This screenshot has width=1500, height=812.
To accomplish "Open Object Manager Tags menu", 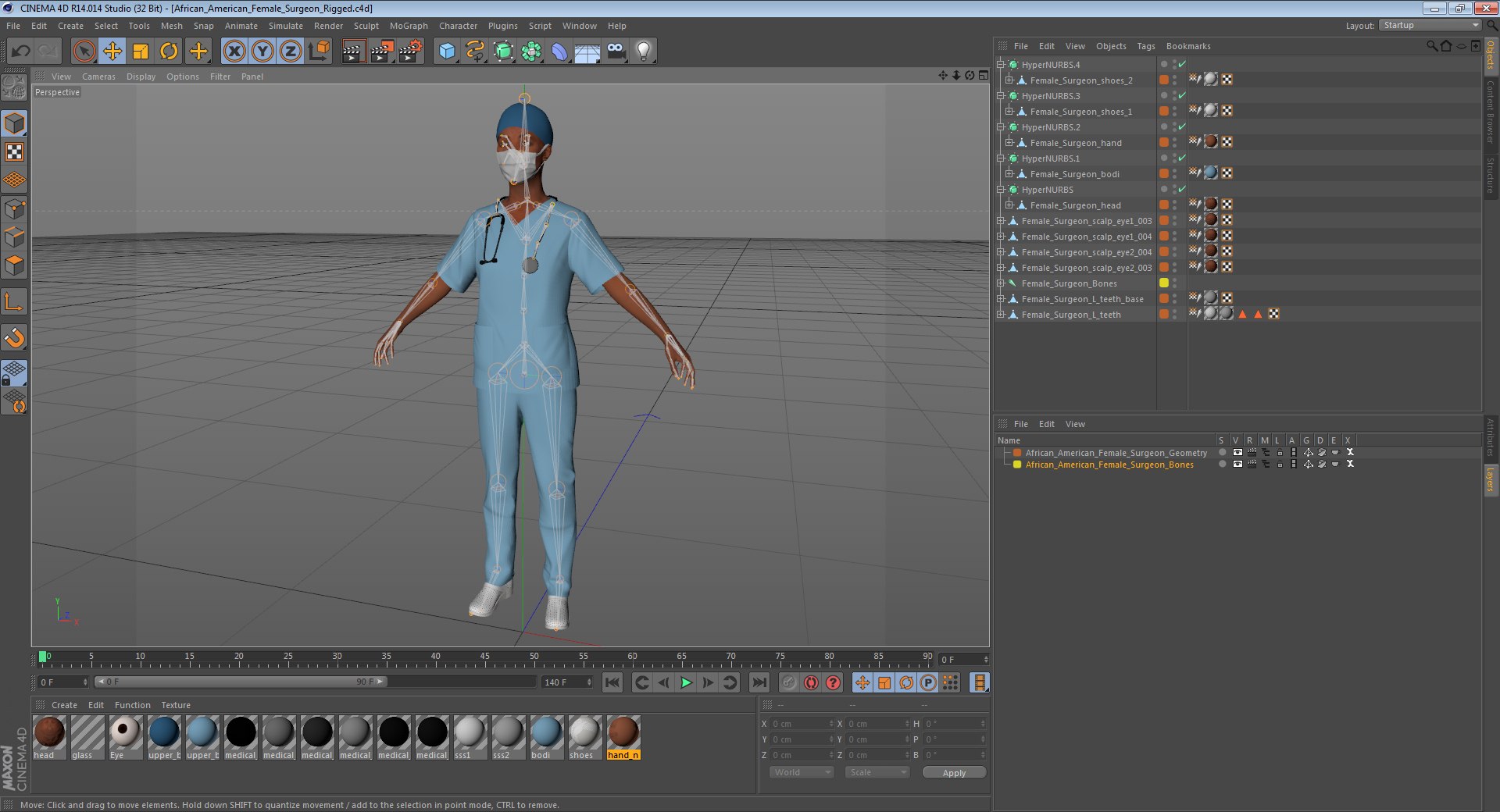I will [x=1146, y=46].
